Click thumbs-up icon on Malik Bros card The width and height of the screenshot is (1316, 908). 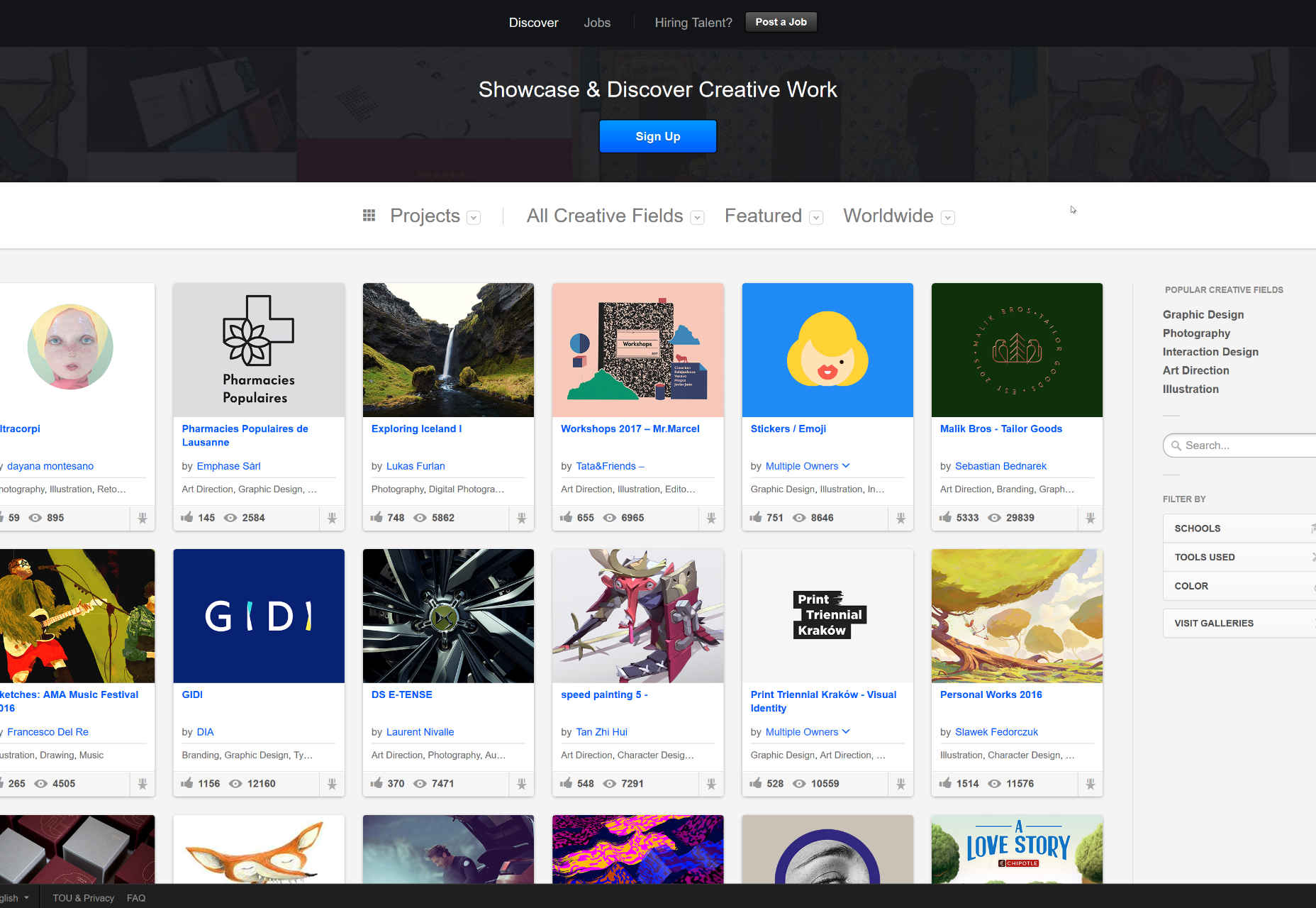point(945,517)
